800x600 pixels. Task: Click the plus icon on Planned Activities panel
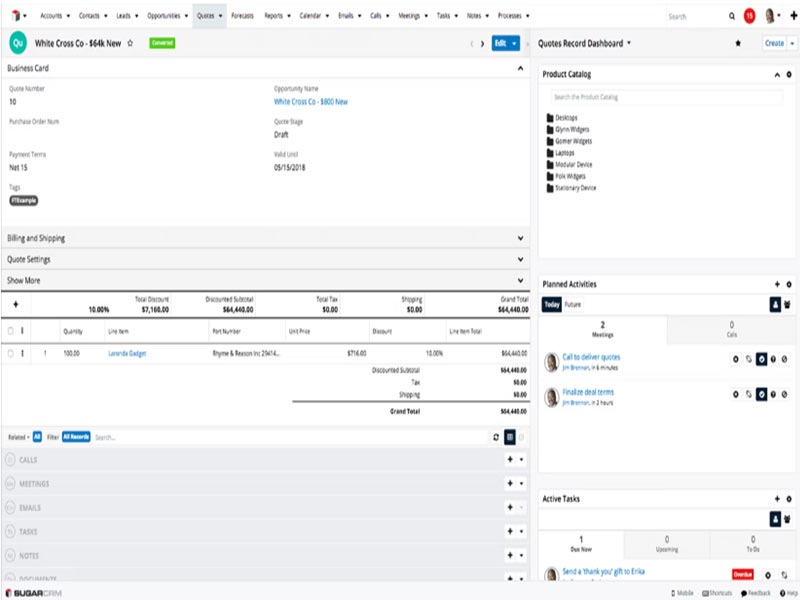pos(776,285)
